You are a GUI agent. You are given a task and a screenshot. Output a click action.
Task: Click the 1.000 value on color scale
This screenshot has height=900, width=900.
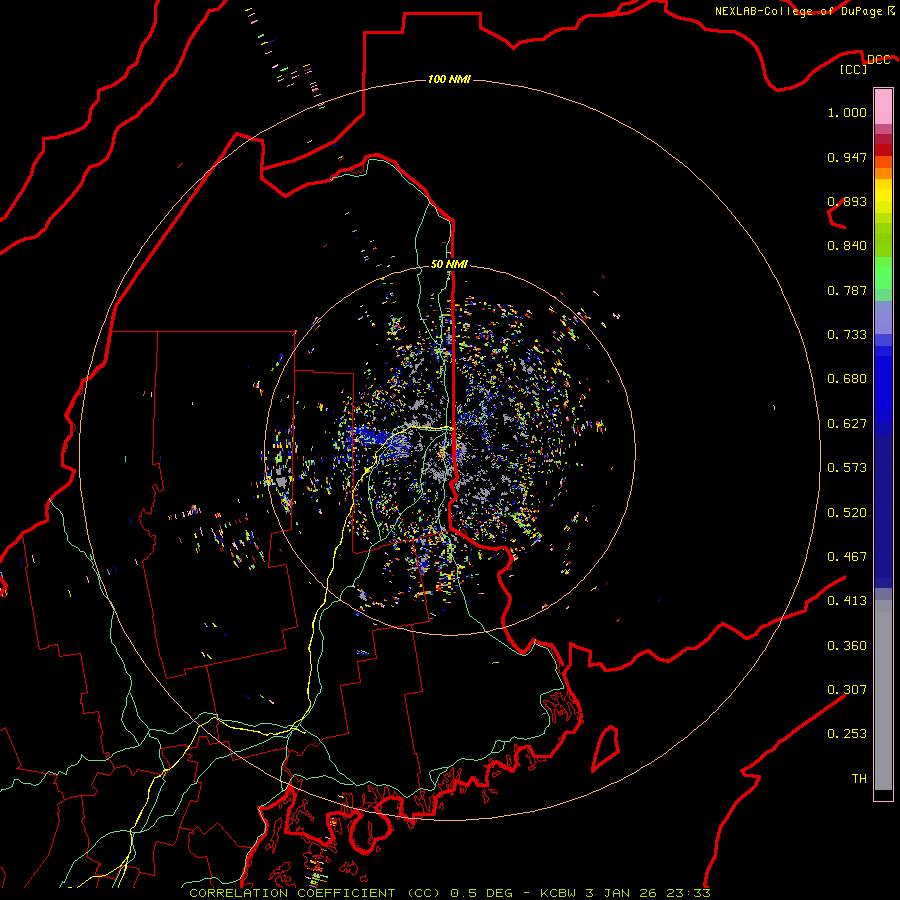(847, 112)
